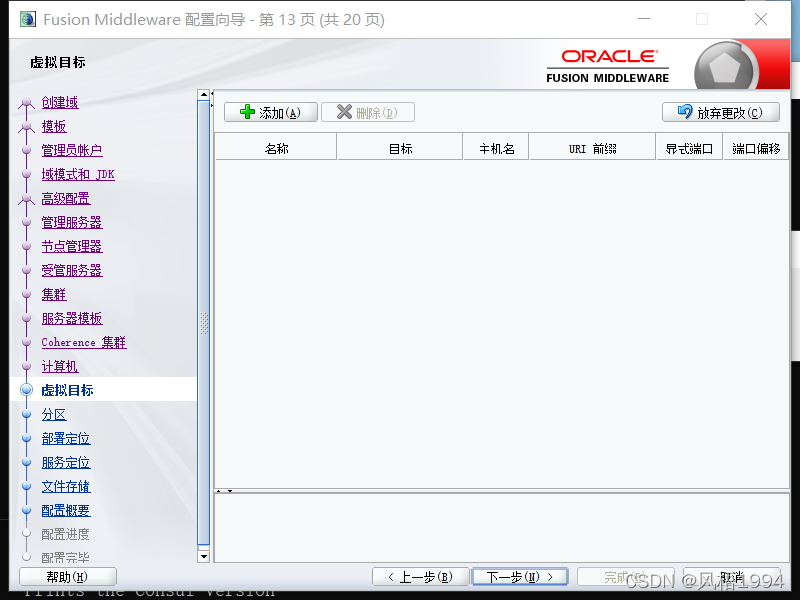Open help with 帮助(H) button
This screenshot has height=600, width=800.
[x=68, y=577]
